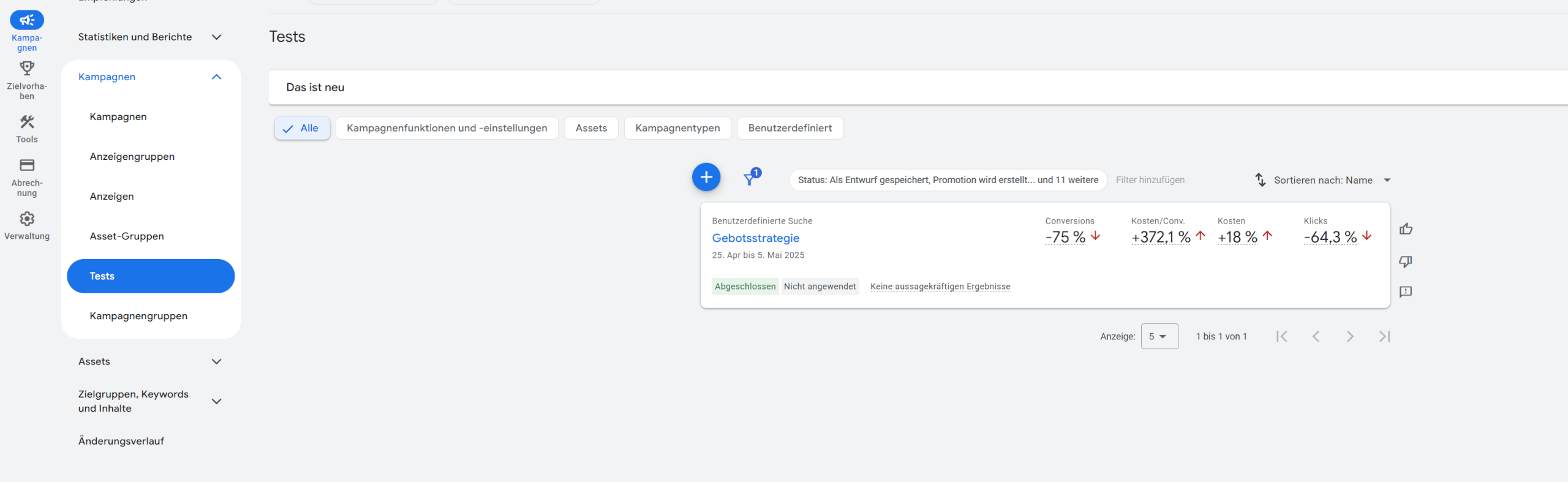Open the Tools wrench icon

tap(27, 122)
